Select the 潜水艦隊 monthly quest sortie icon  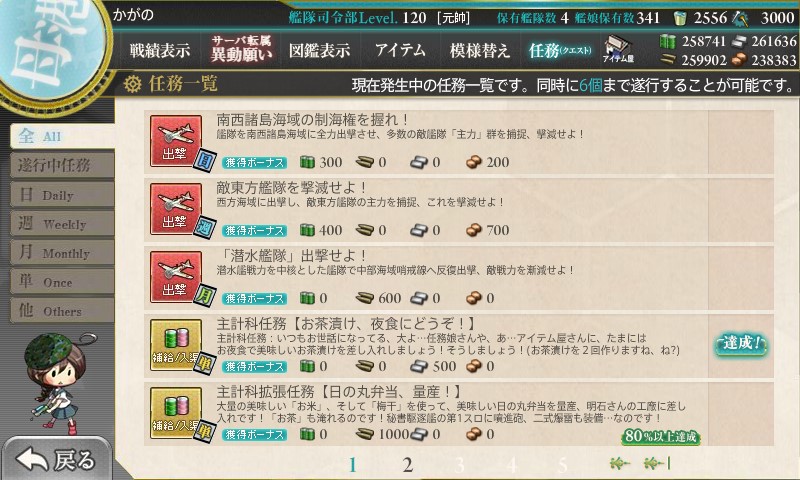(176, 276)
